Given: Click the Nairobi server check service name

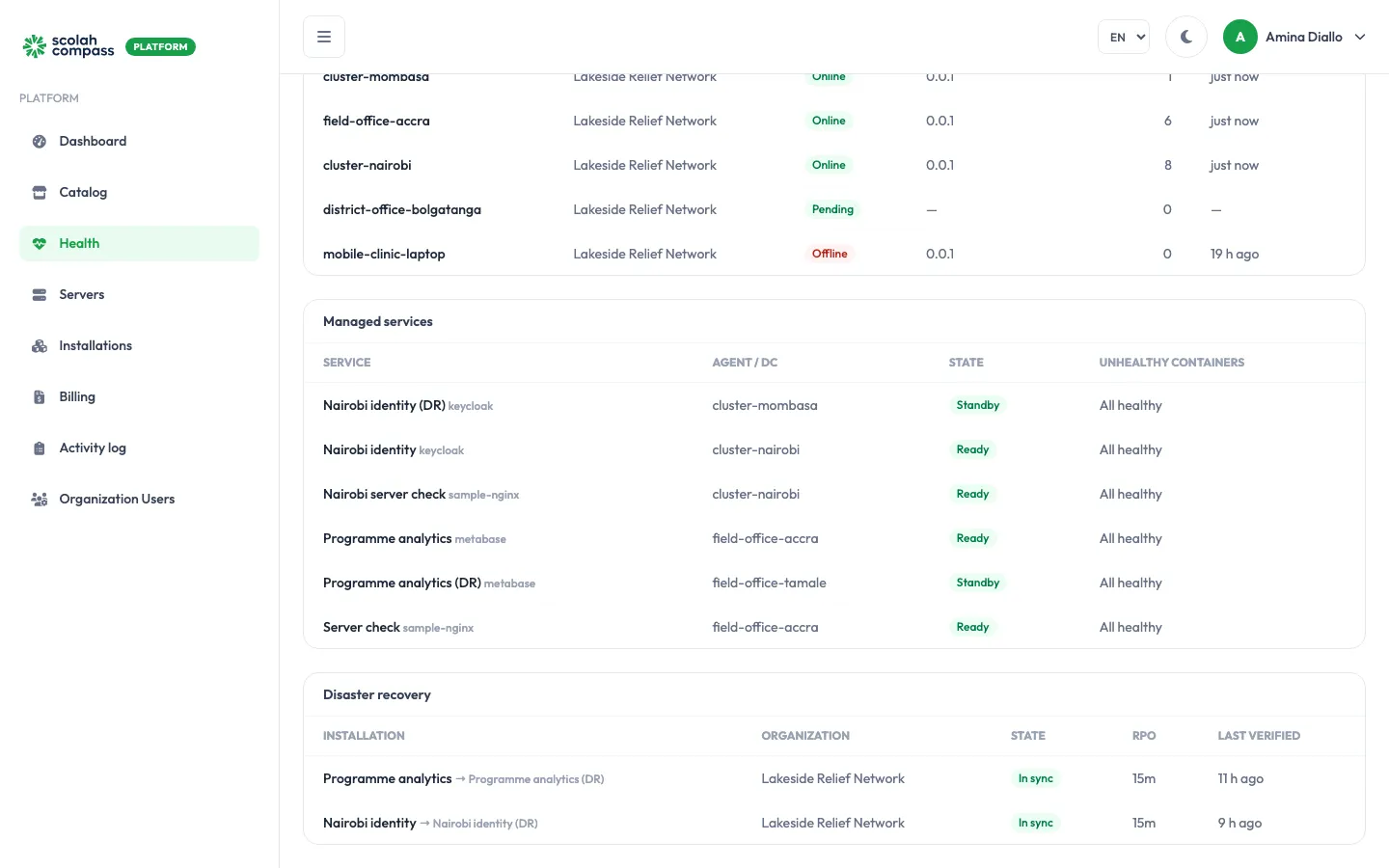Looking at the screenshot, I should tap(384, 494).
